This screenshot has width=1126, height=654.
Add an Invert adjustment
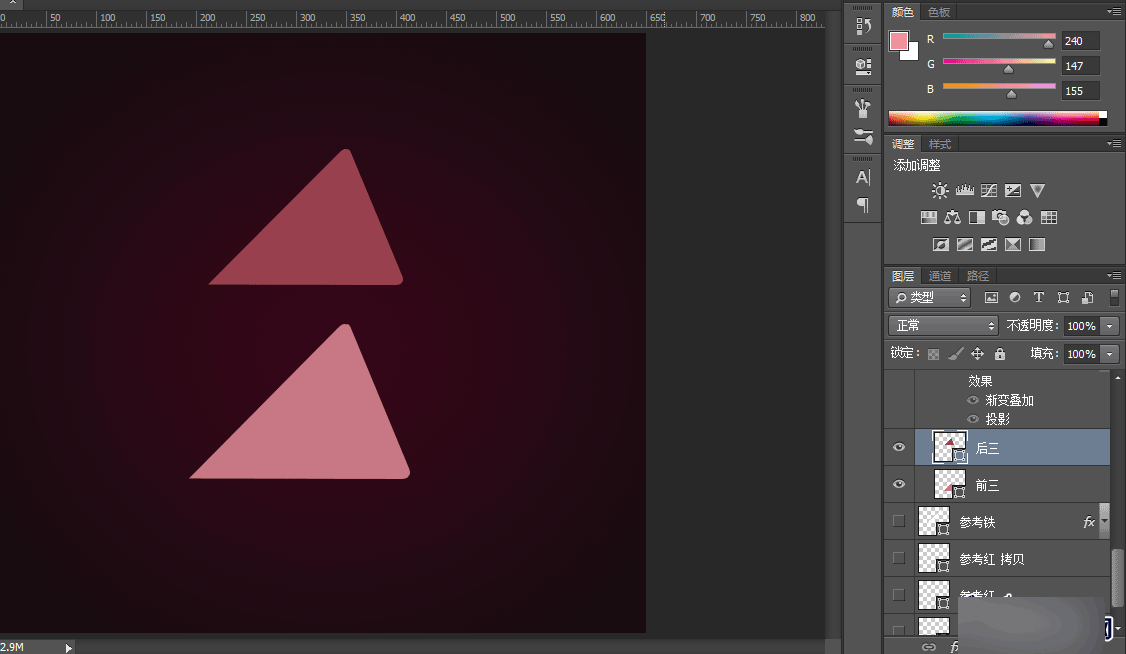(941, 245)
